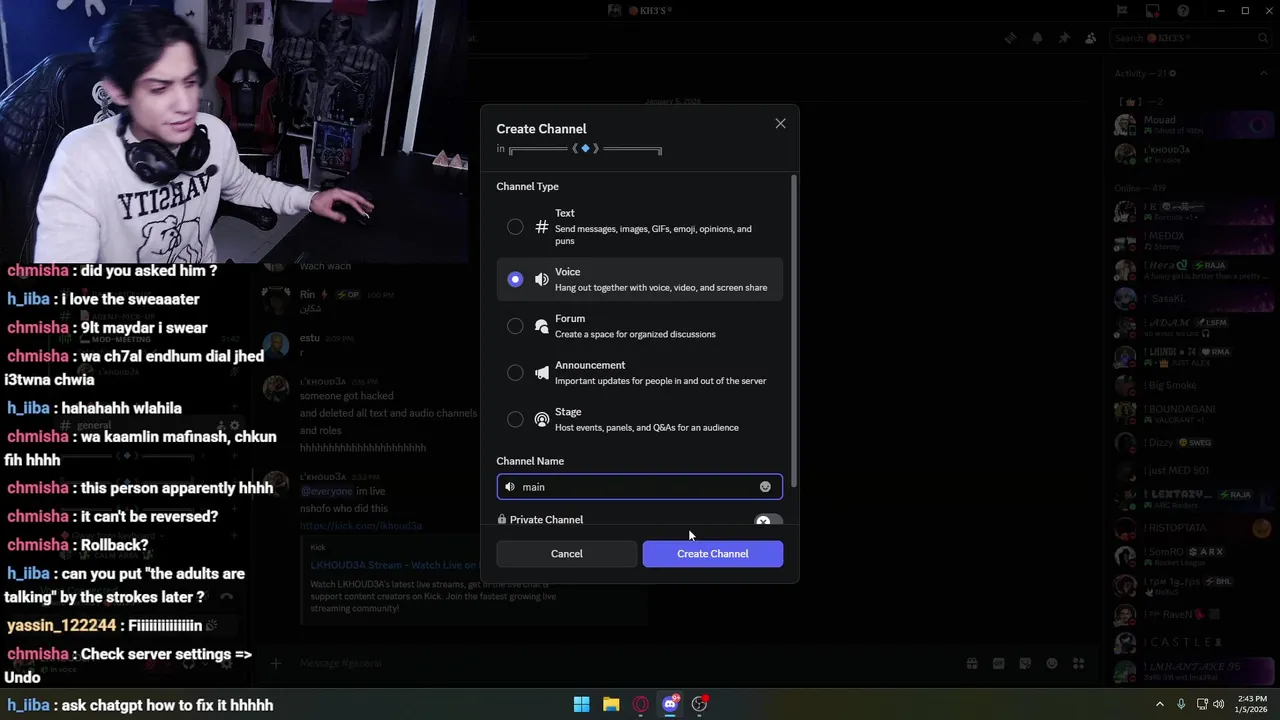Open pinned messages pin icon

[1064, 38]
